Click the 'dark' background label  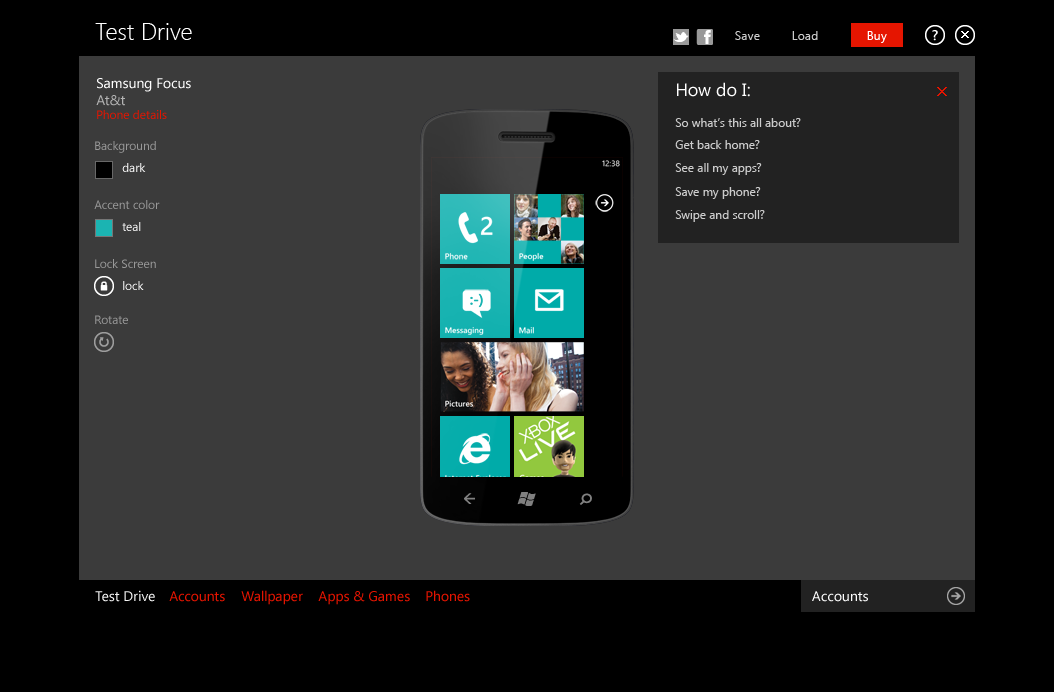pyautogui.click(x=133, y=168)
